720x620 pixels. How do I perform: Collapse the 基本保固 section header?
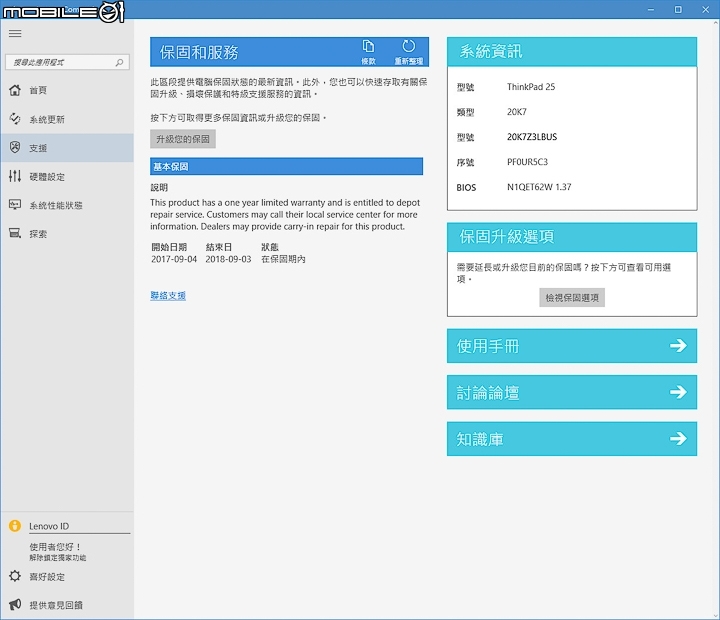[286, 166]
